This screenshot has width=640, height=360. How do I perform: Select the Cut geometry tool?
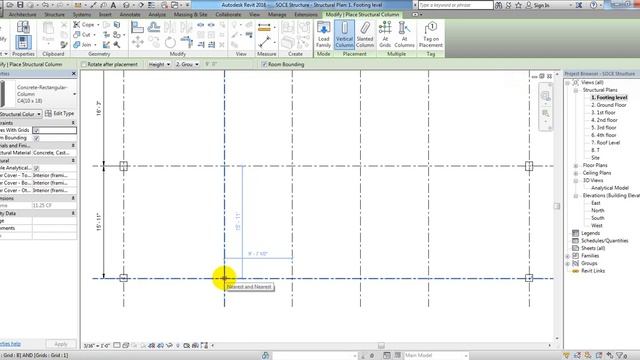[84, 35]
